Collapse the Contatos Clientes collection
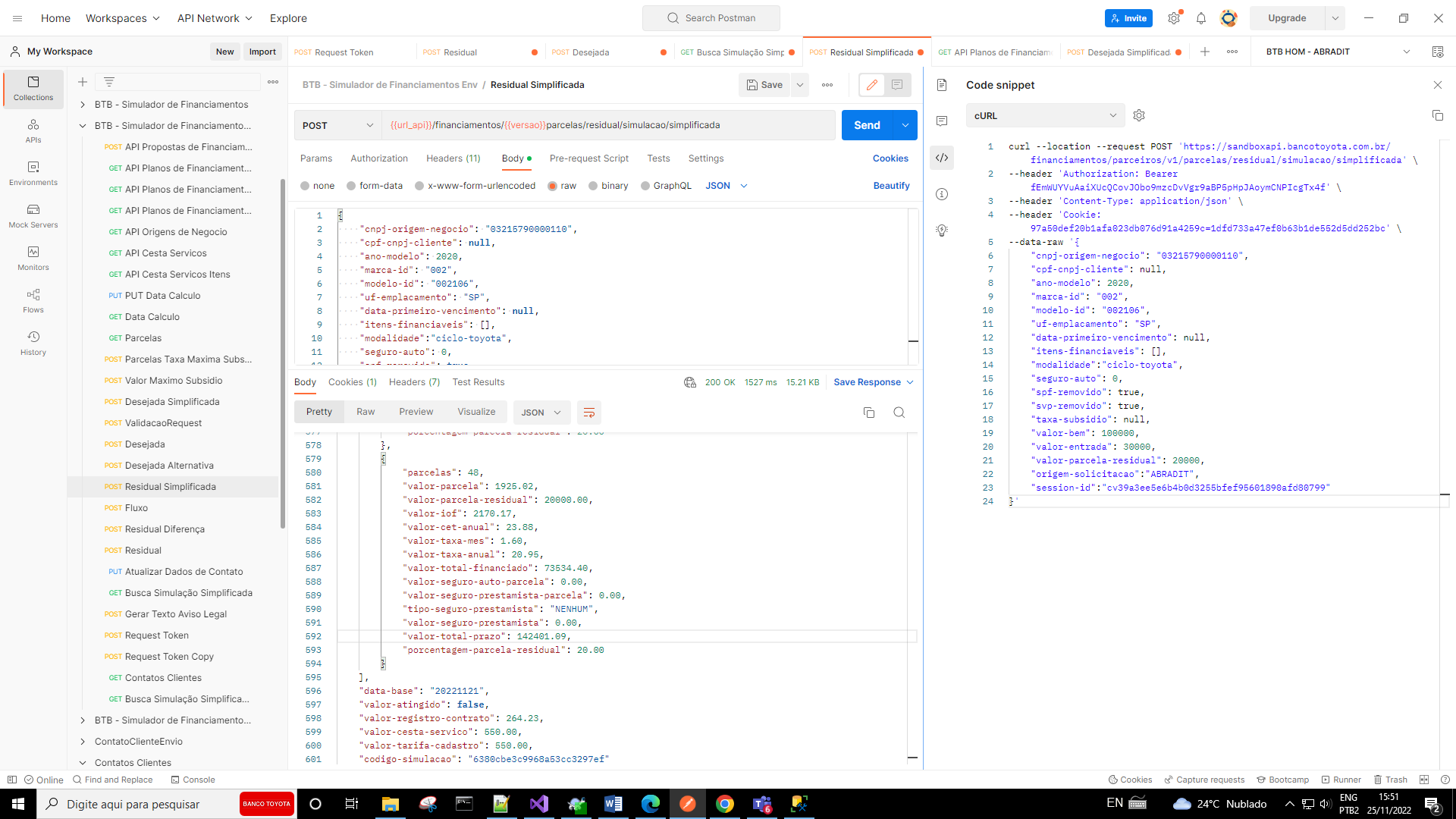The width and height of the screenshot is (1456, 819). click(83, 763)
